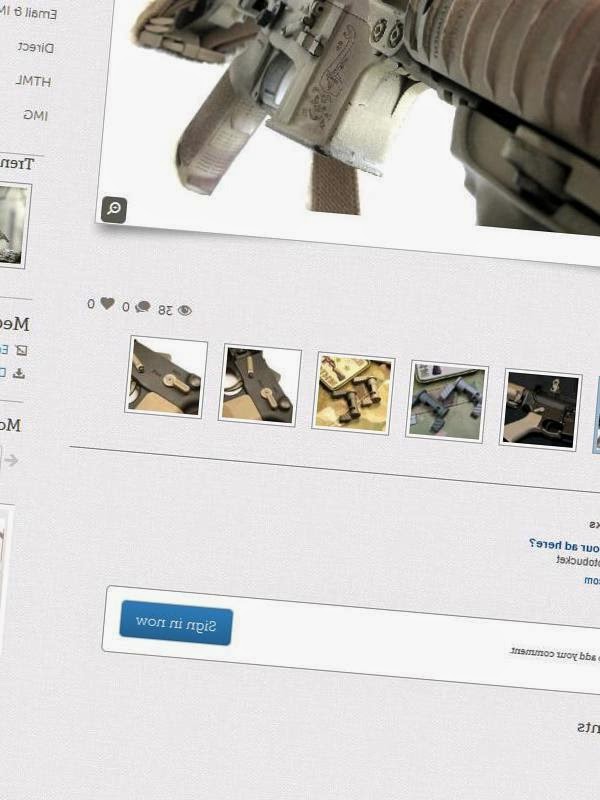
Task: Open the first gun trigger thumbnail
Action: click(x=166, y=377)
